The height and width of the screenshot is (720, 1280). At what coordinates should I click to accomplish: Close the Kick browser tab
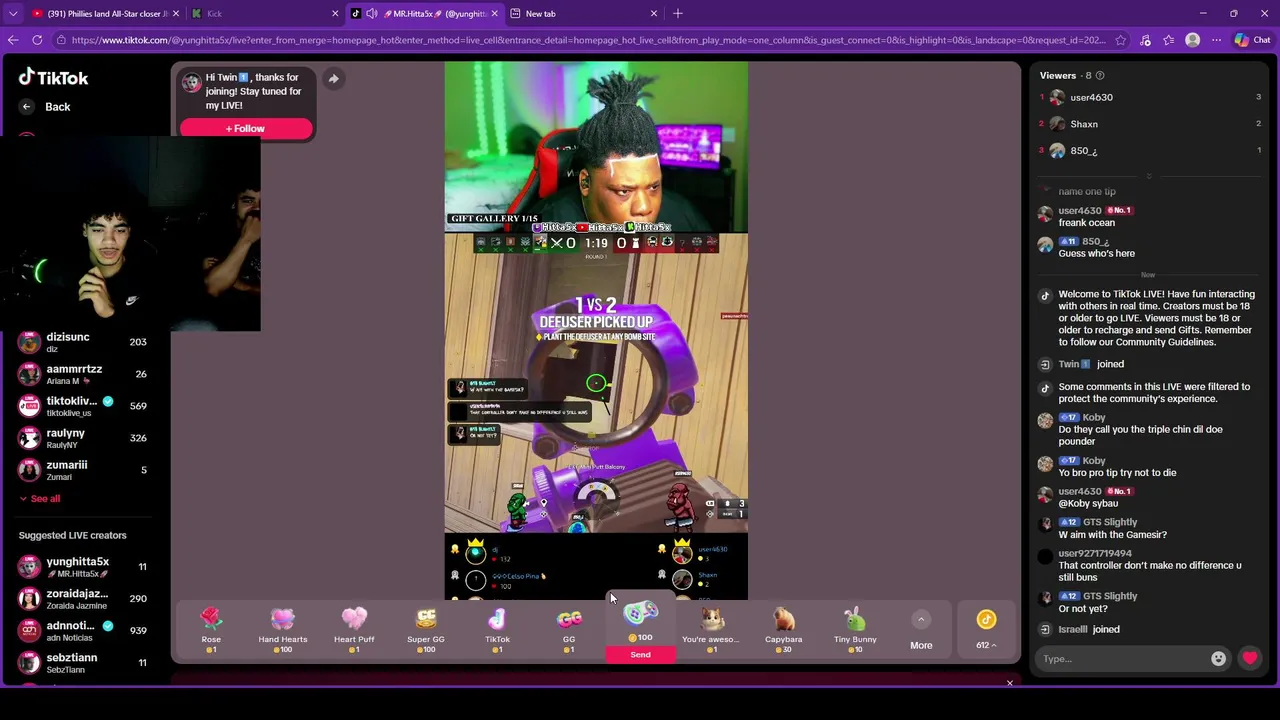click(335, 14)
